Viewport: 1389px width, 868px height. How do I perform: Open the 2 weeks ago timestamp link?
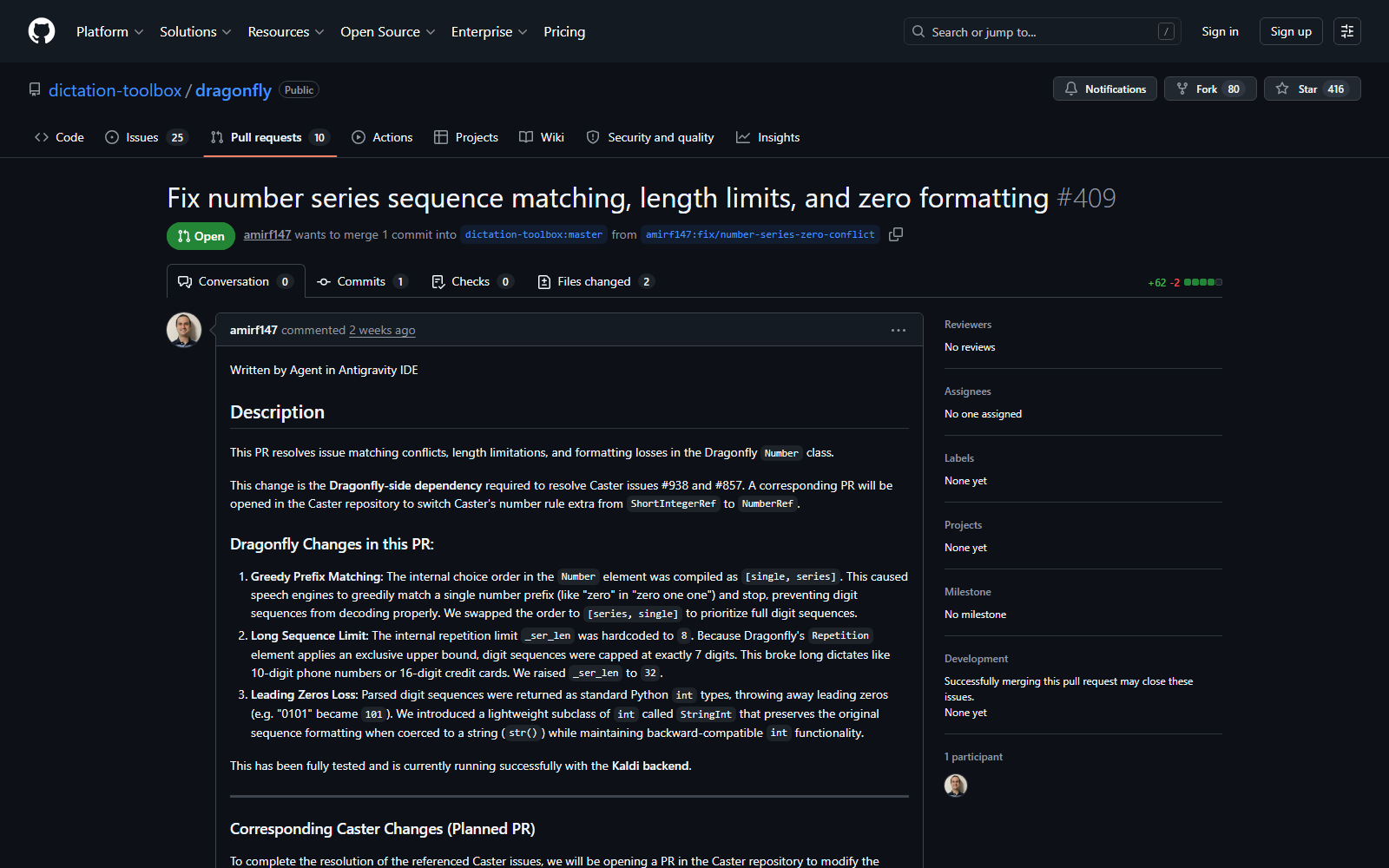[382, 330]
